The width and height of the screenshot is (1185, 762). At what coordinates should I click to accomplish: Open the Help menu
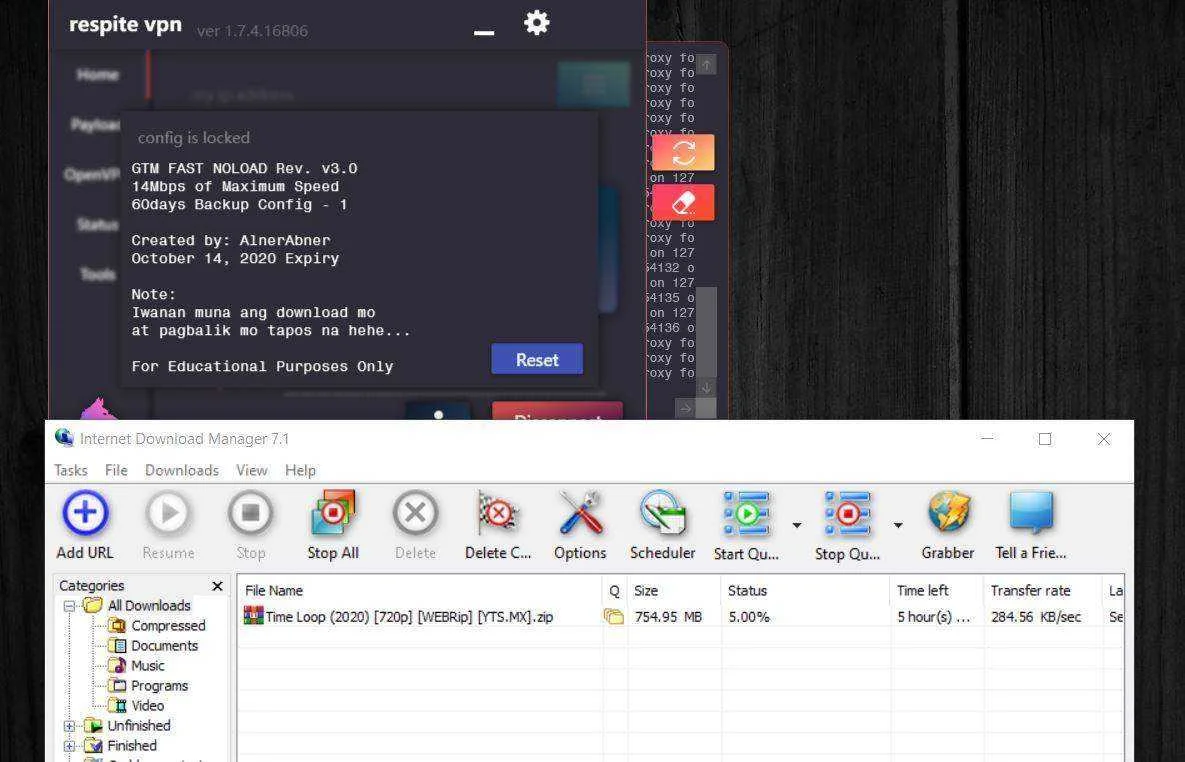(x=300, y=470)
